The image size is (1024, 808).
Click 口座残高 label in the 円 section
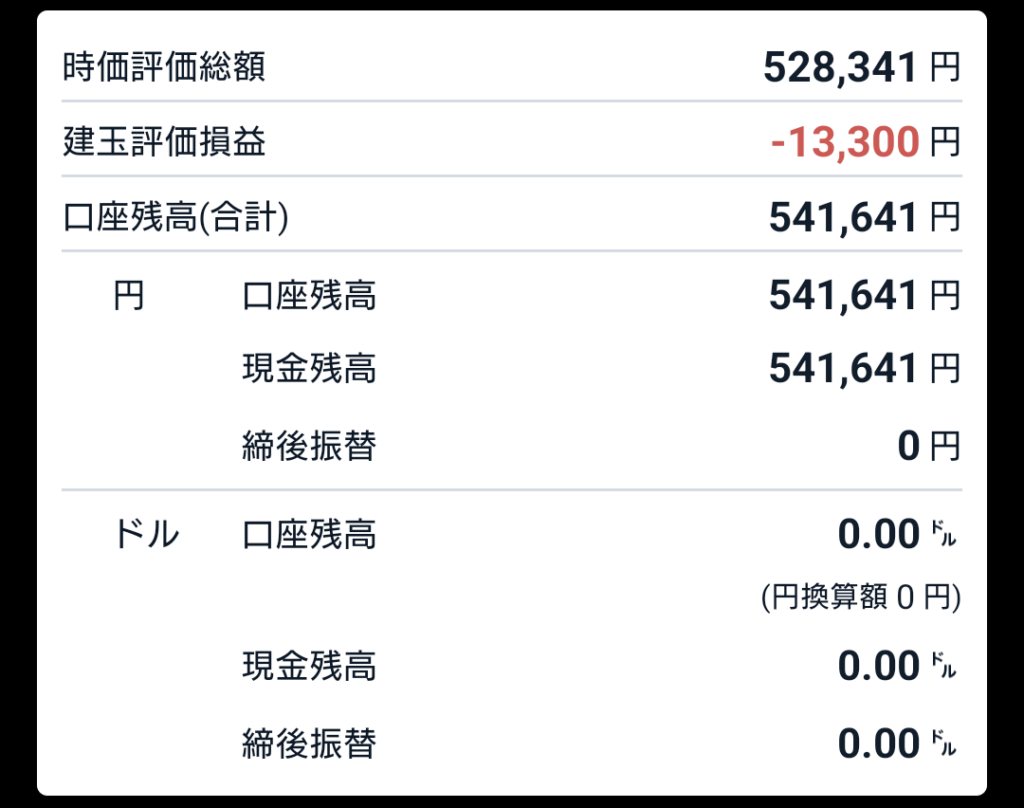pos(309,296)
